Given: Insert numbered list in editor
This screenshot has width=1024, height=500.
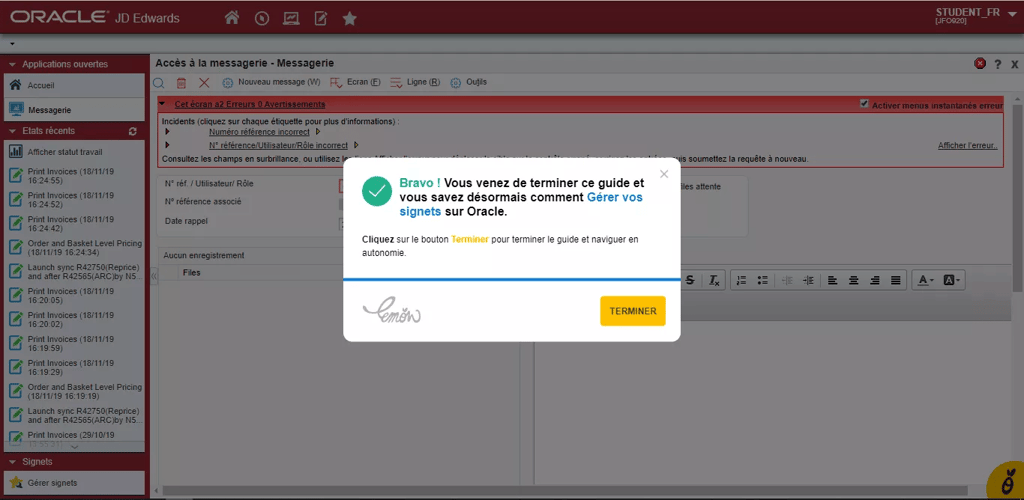Looking at the screenshot, I should point(741,280).
